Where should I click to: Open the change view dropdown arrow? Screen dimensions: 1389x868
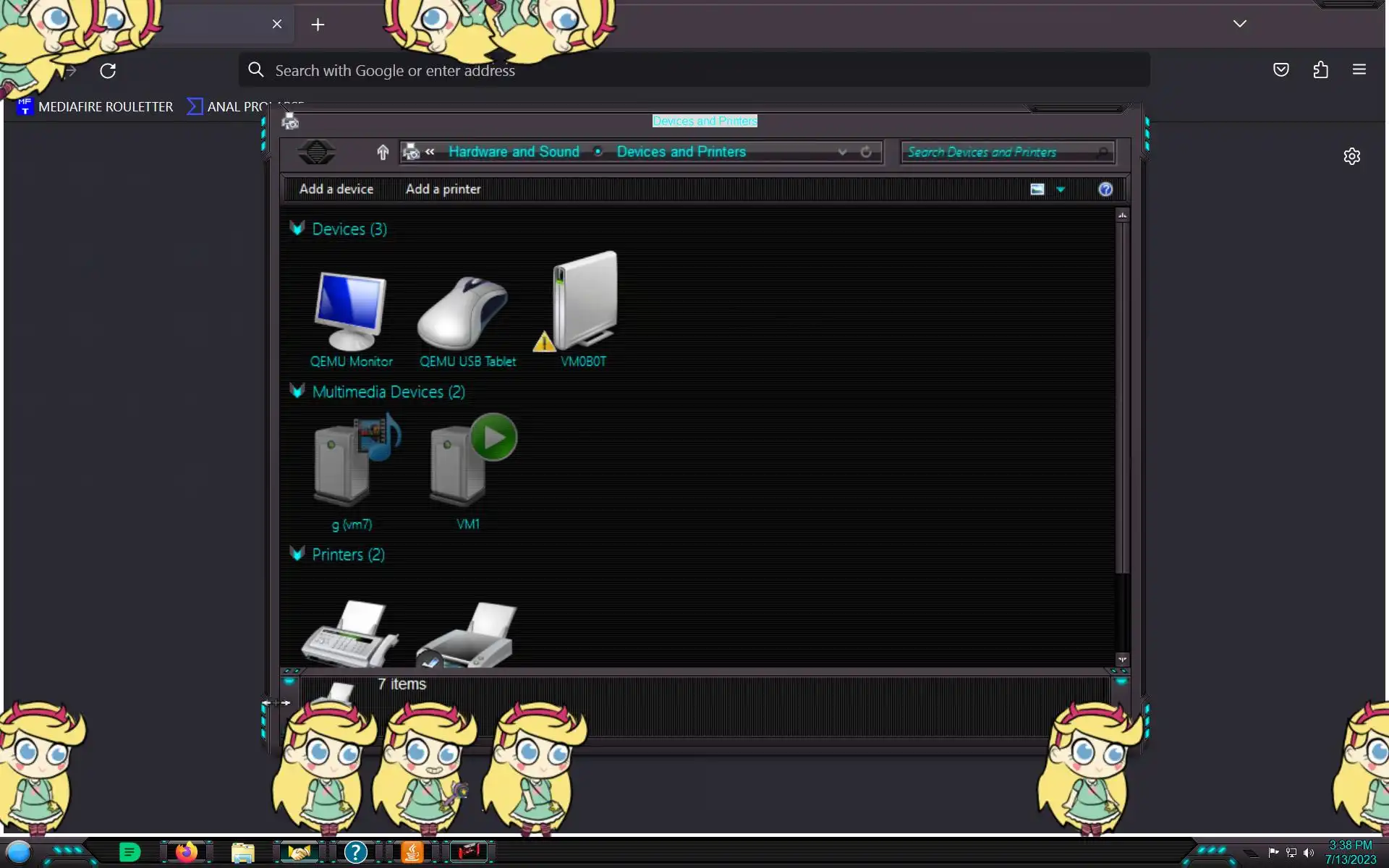click(x=1061, y=190)
